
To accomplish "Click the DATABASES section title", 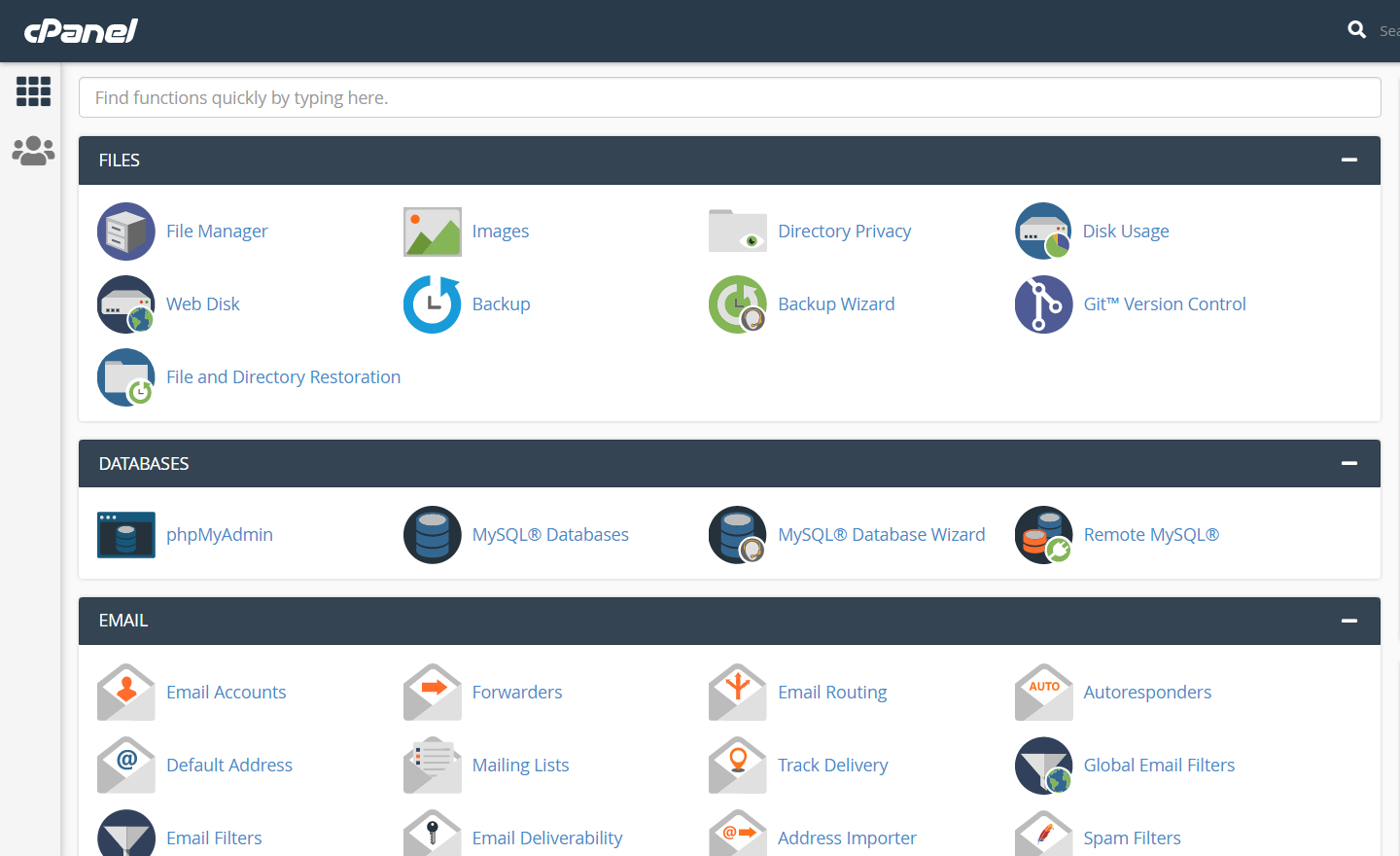I will (x=144, y=464).
